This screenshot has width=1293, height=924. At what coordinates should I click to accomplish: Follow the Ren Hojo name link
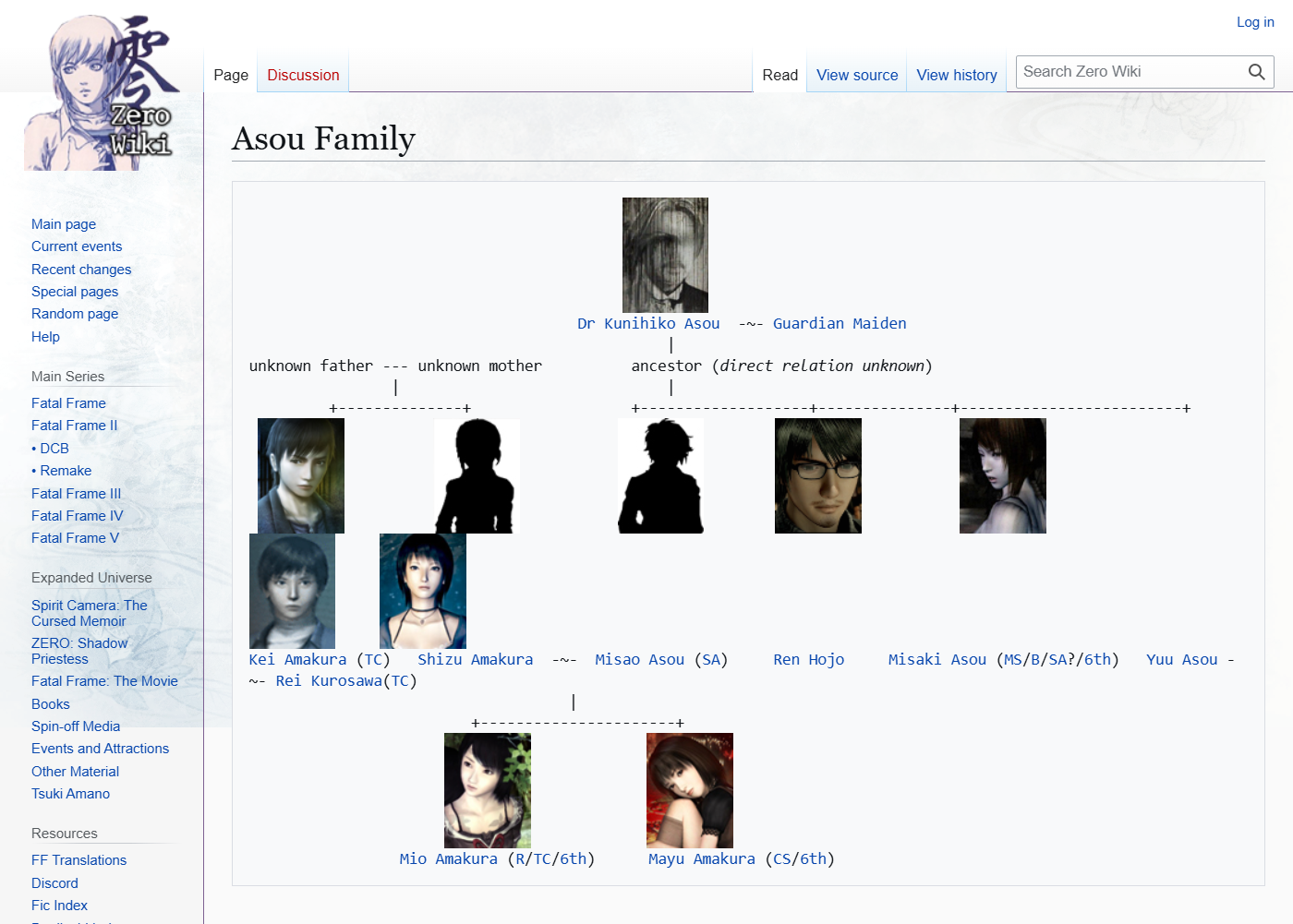point(809,659)
